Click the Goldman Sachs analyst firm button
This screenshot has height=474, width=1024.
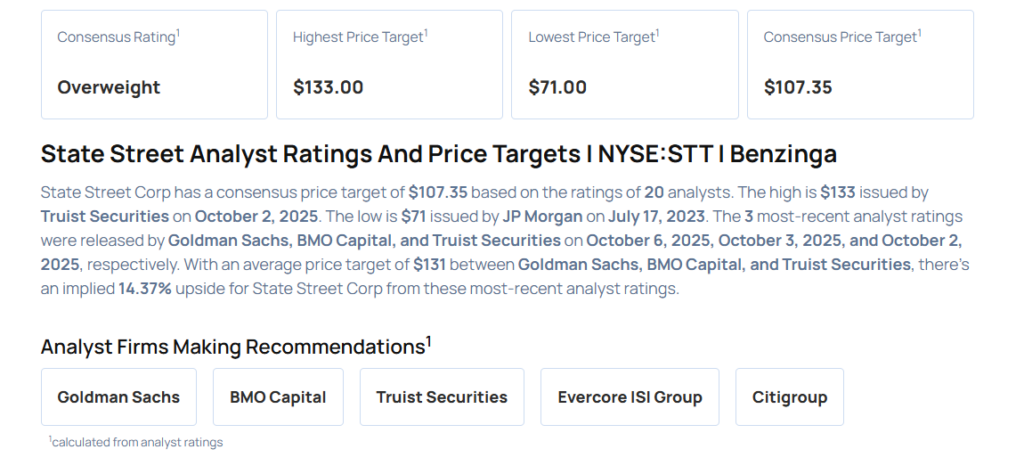click(119, 397)
